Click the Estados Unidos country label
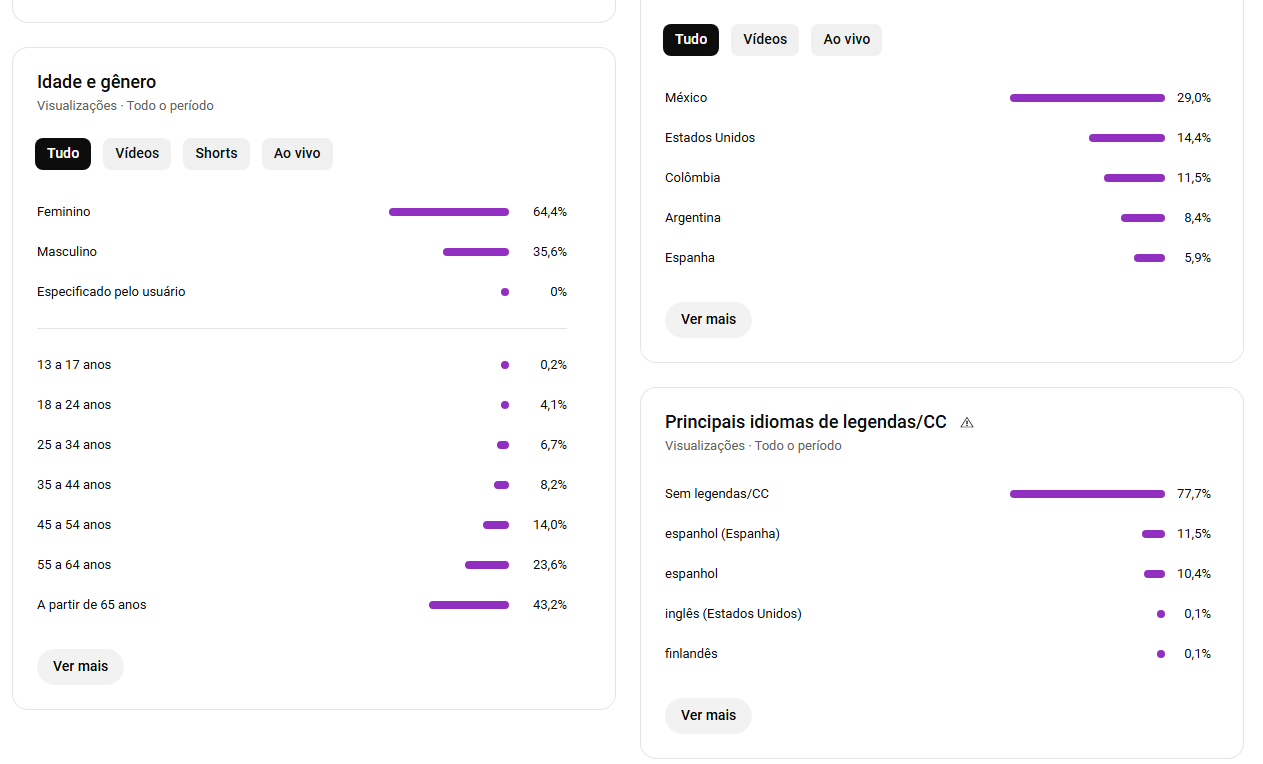The width and height of the screenshot is (1263, 764). pos(710,138)
